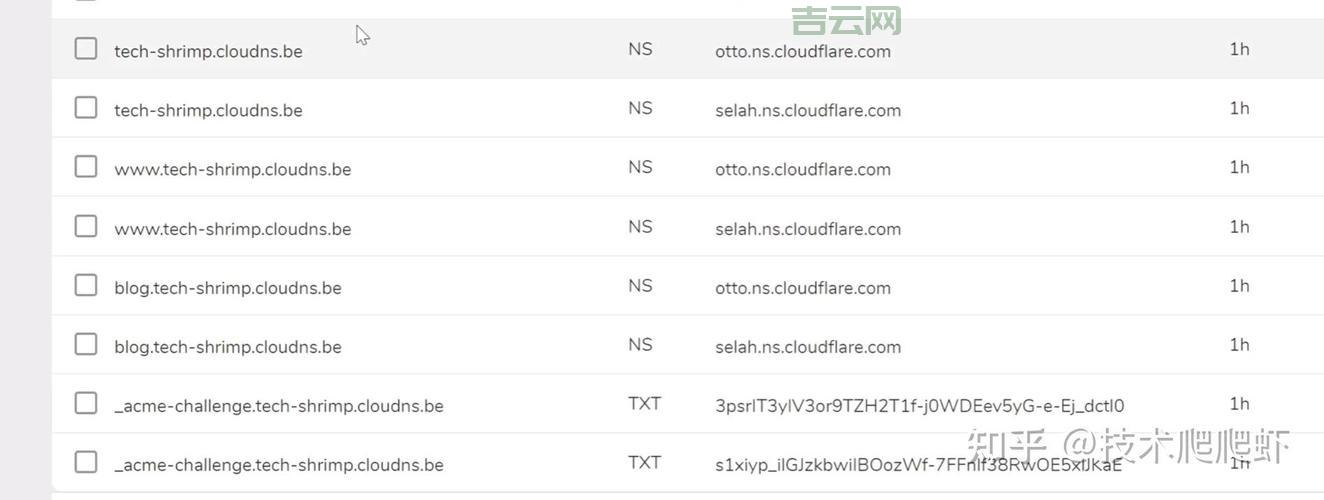Image resolution: width=1324 pixels, height=500 pixels.
Task: Select the tech-shrimp.cloudns.be selah NS record checkbox
Action: 86,108
